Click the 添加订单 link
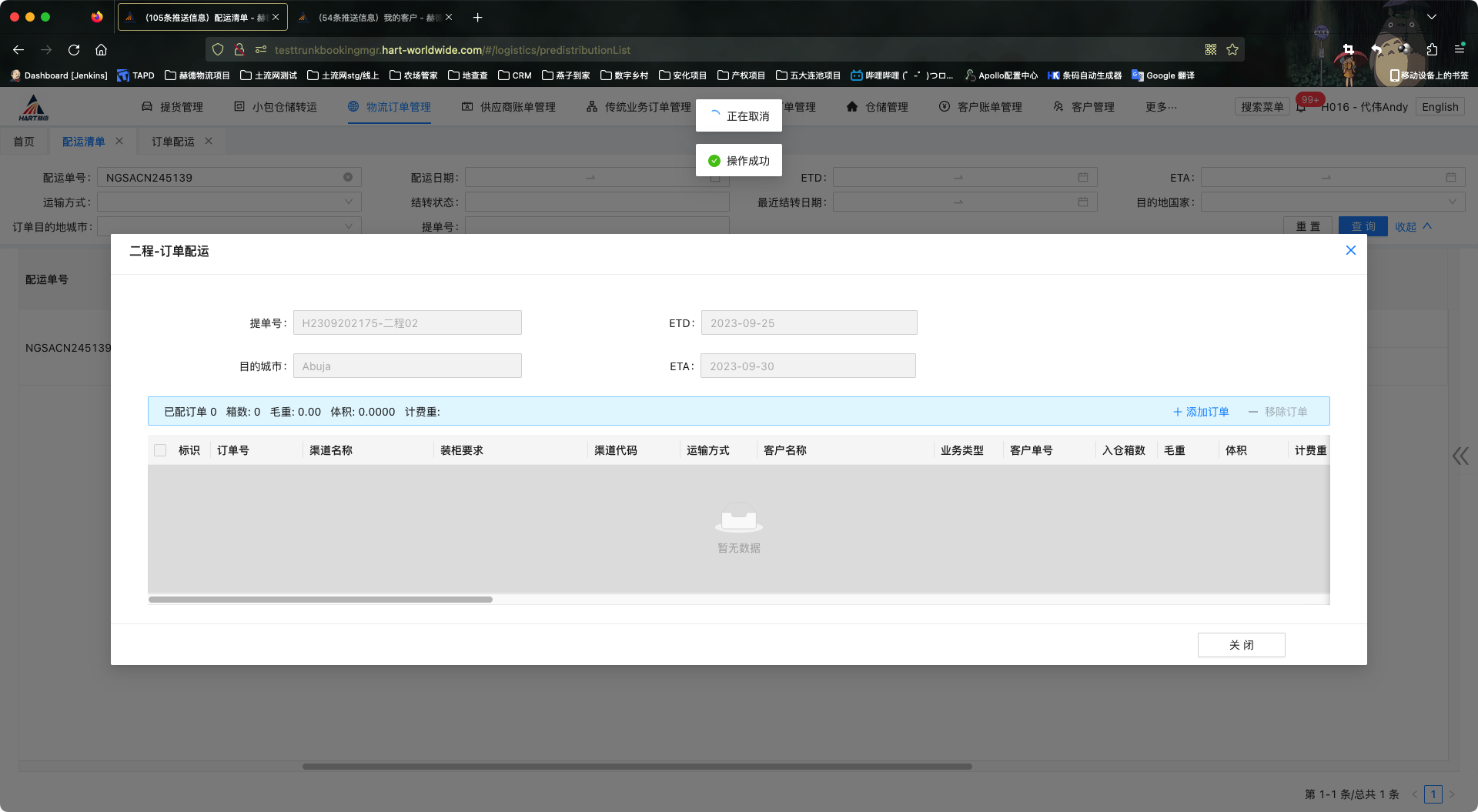 (1200, 412)
